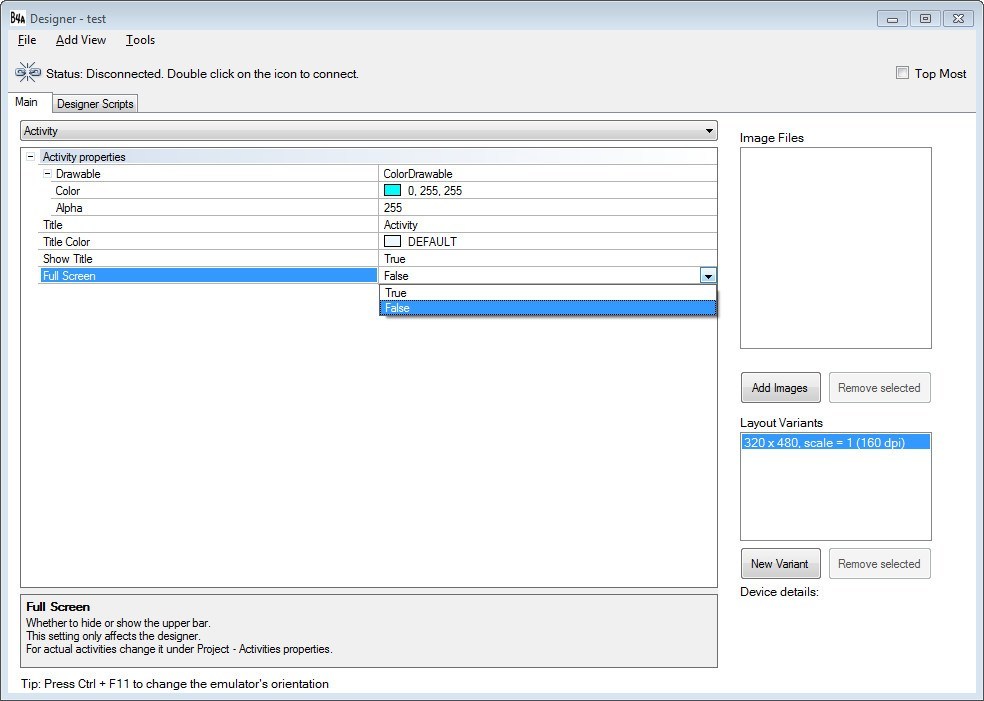
Task: Click Remove selected under Layout Variants
Action: [879, 563]
